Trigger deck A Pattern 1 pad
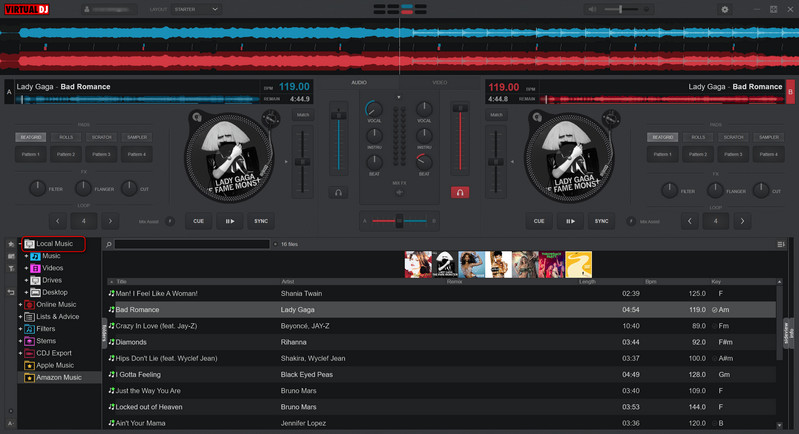 tap(31, 154)
